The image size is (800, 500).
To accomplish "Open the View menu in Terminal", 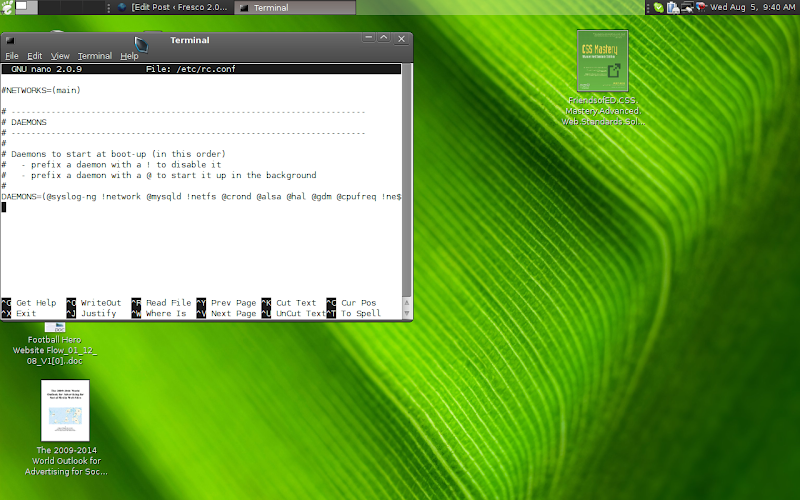I will tap(60, 56).
